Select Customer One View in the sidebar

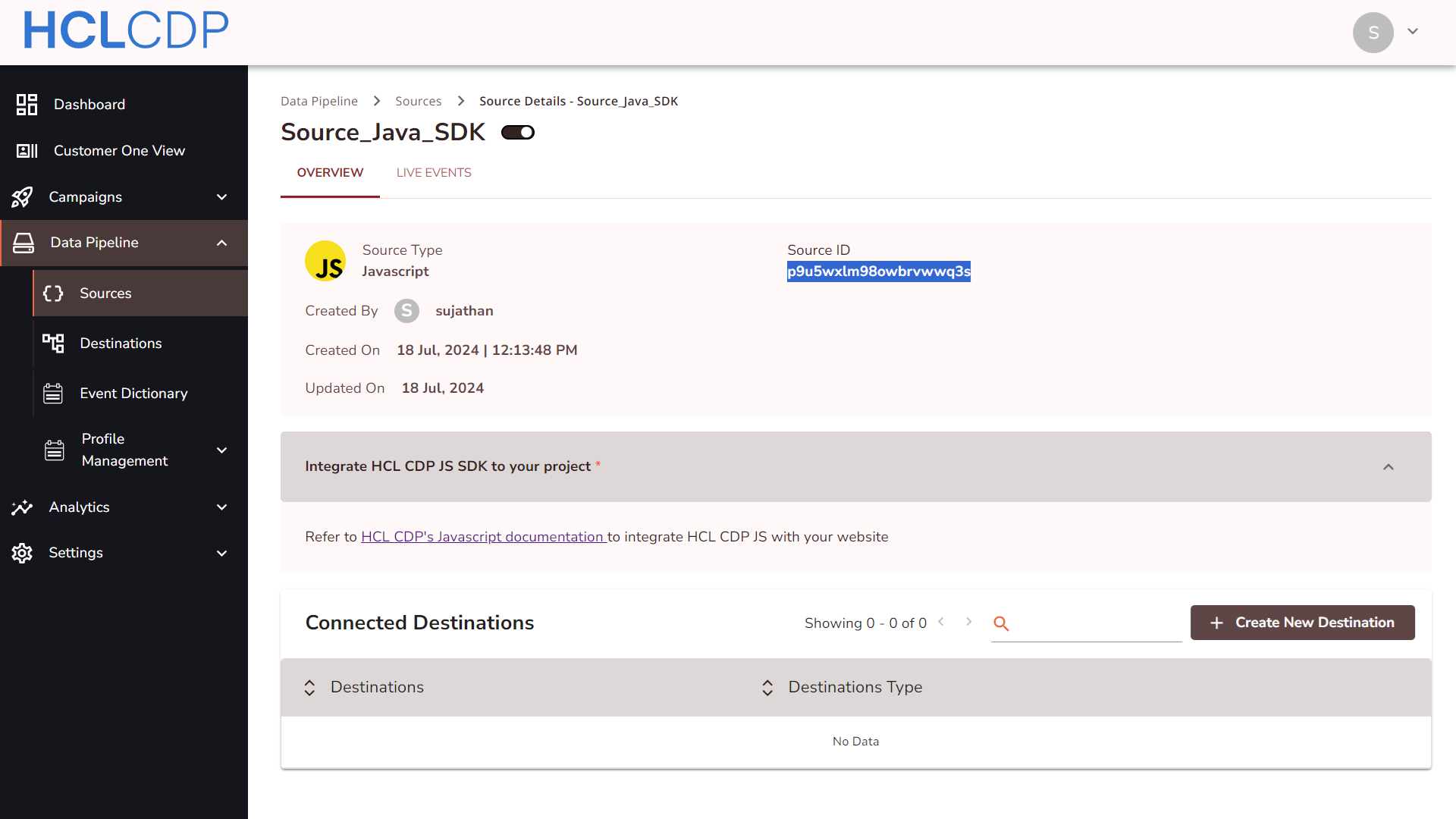(119, 150)
